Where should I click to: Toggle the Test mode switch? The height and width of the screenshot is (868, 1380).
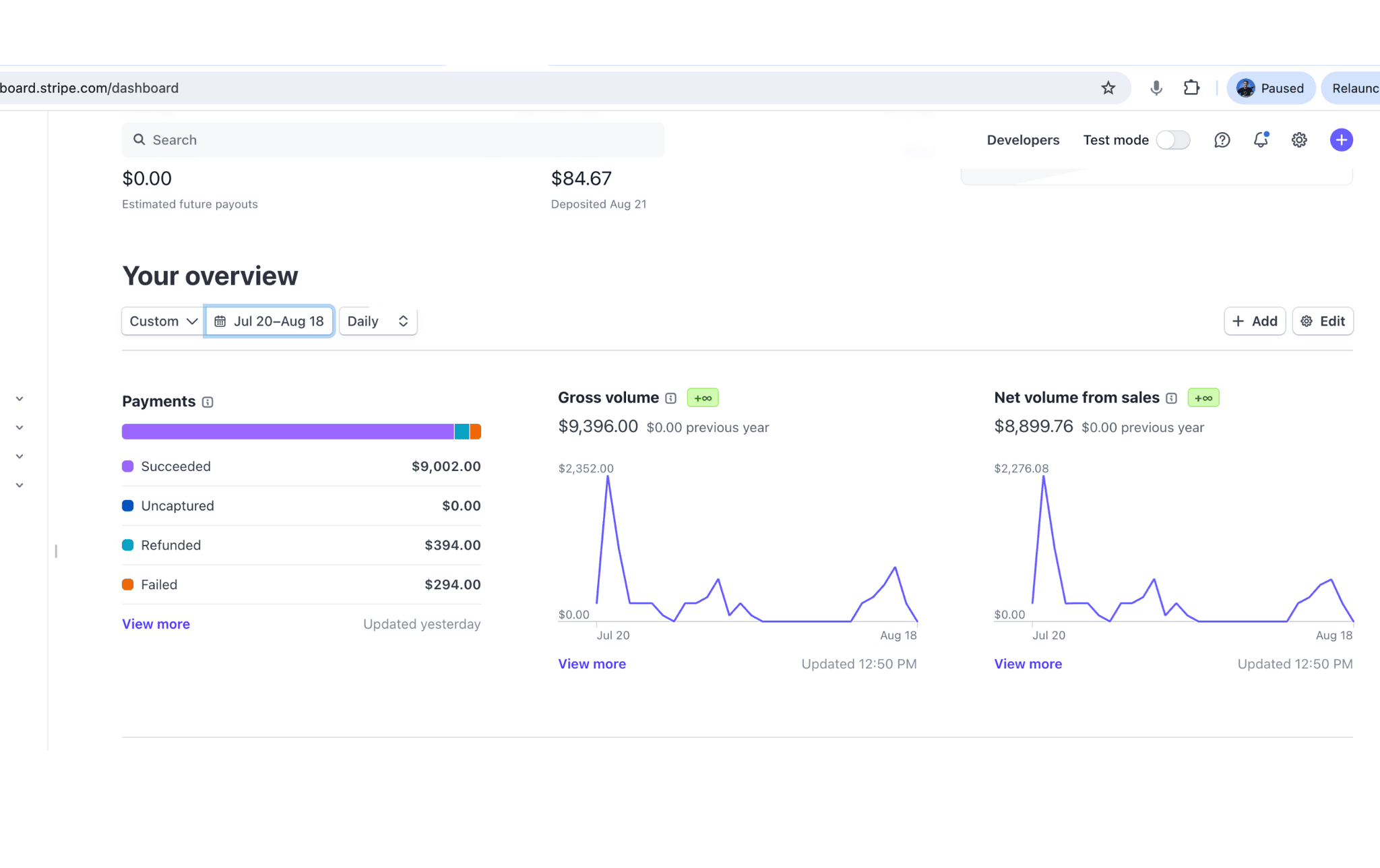pos(1172,140)
